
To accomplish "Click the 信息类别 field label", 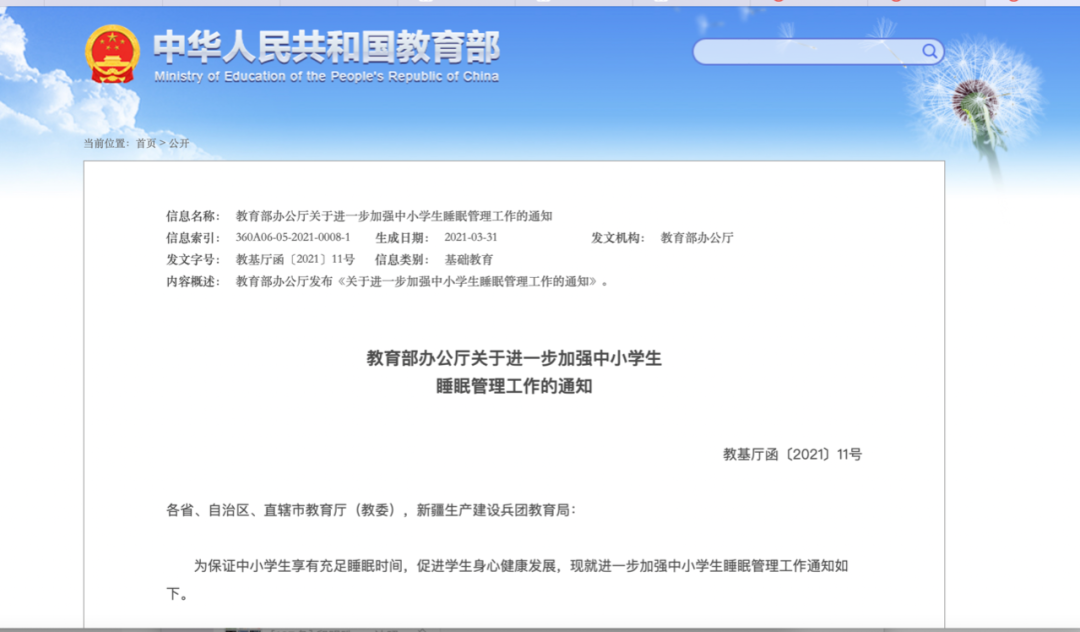I will tap(402, 260).
